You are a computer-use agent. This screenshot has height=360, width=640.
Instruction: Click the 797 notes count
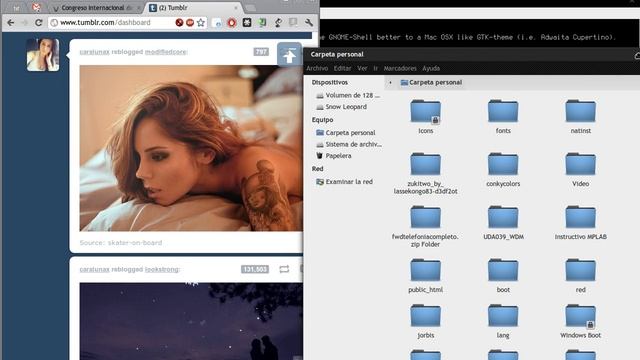tap(261, 52)
